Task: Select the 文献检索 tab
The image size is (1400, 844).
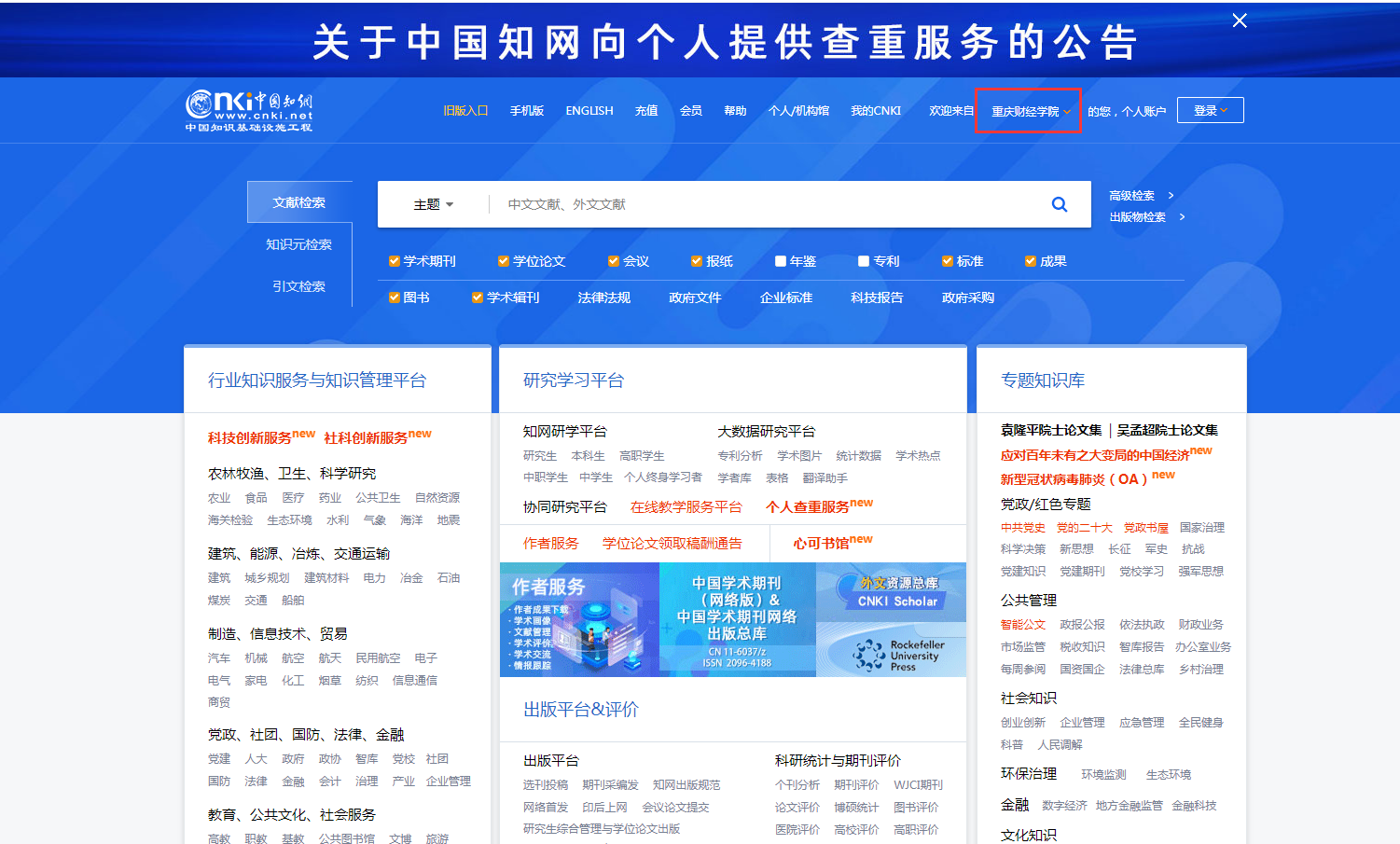Action: pos(299,202)
